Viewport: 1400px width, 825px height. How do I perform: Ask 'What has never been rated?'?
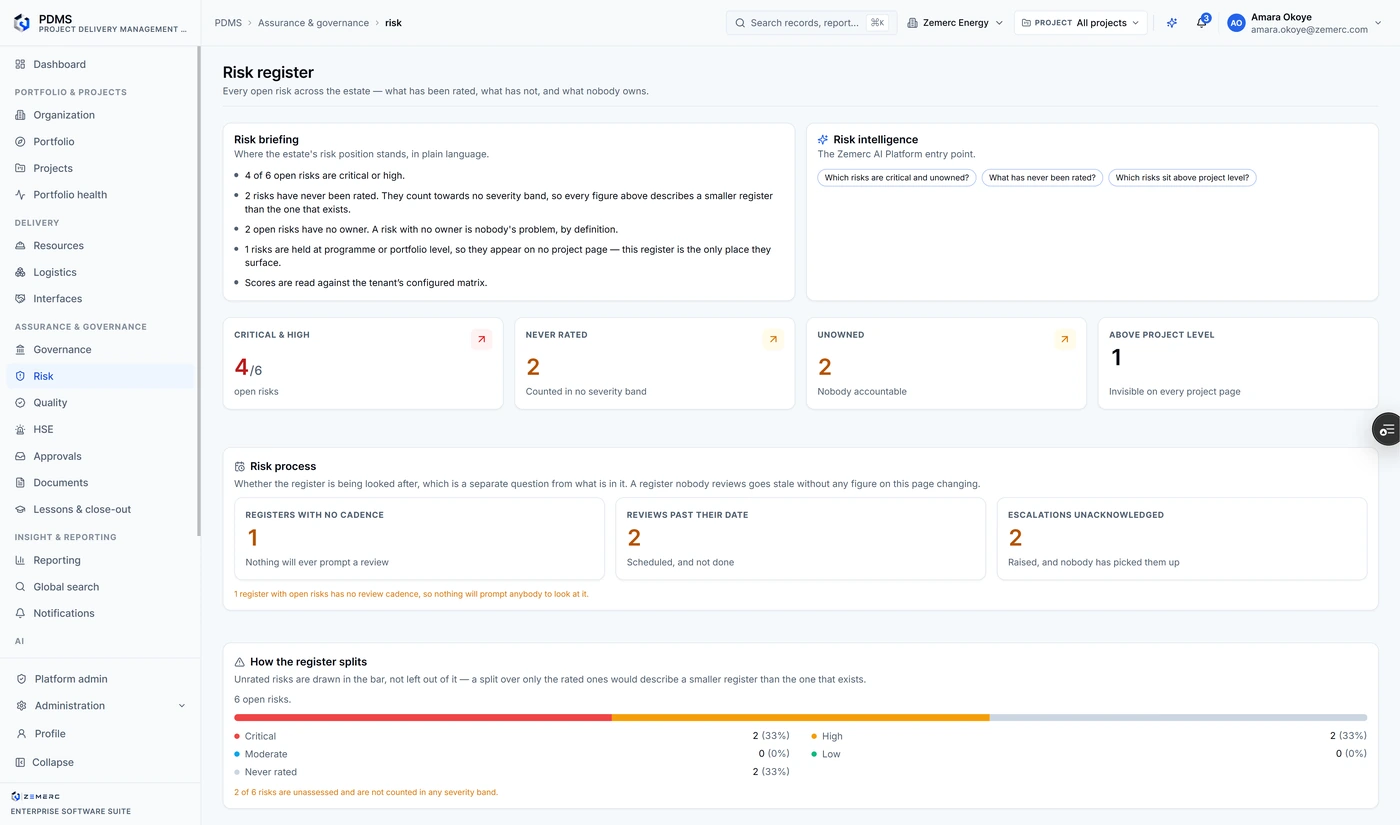tap(1042, 178)
